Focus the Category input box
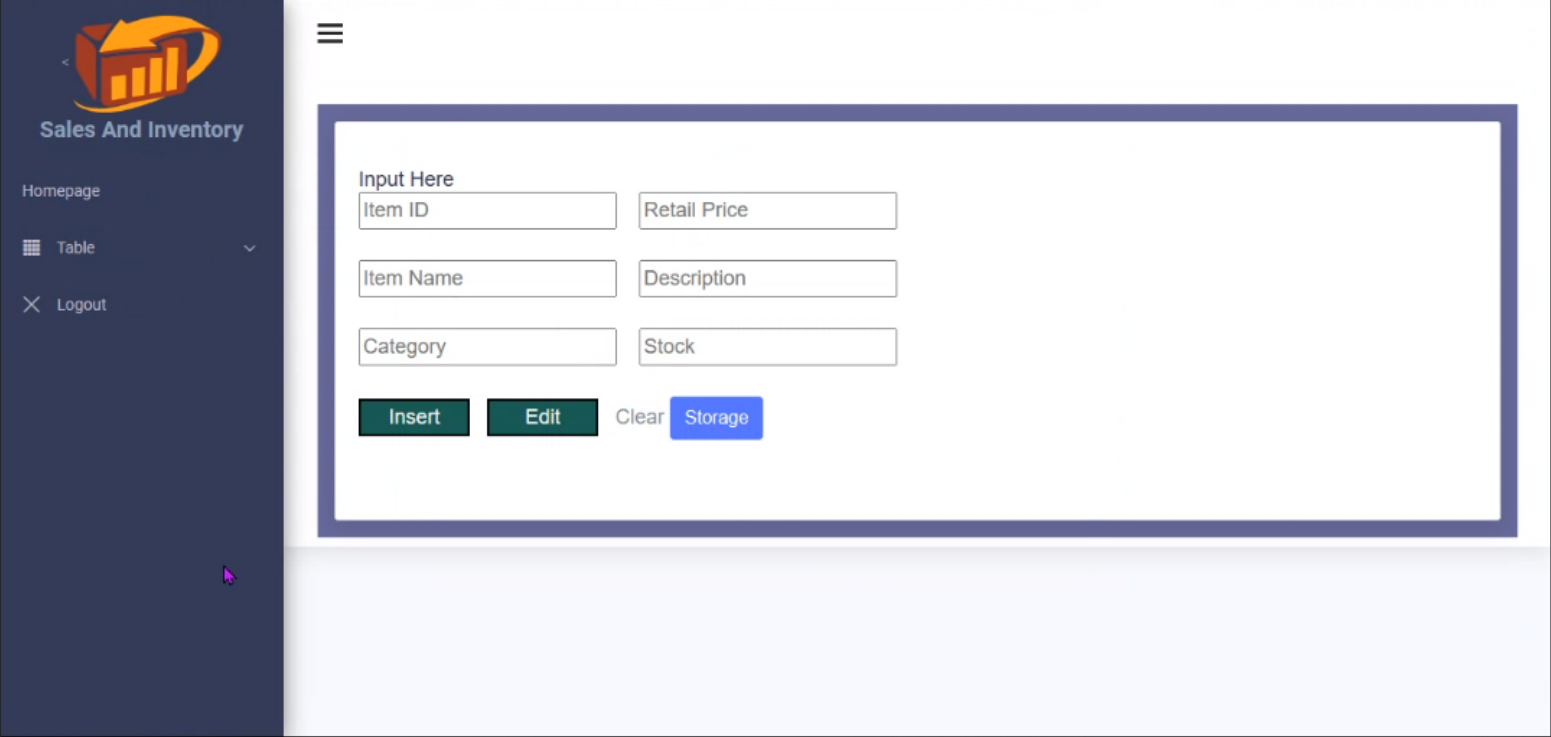 click(487, 347)
